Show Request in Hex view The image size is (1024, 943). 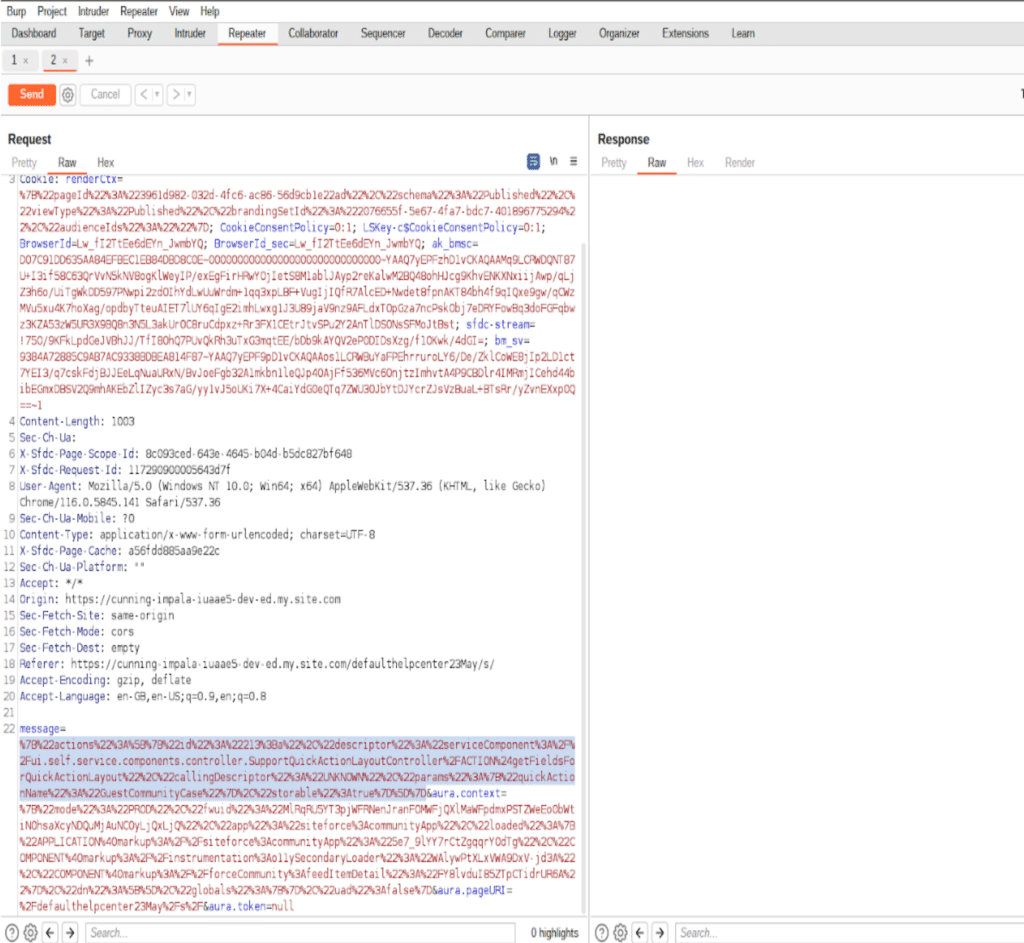(106, 163)
